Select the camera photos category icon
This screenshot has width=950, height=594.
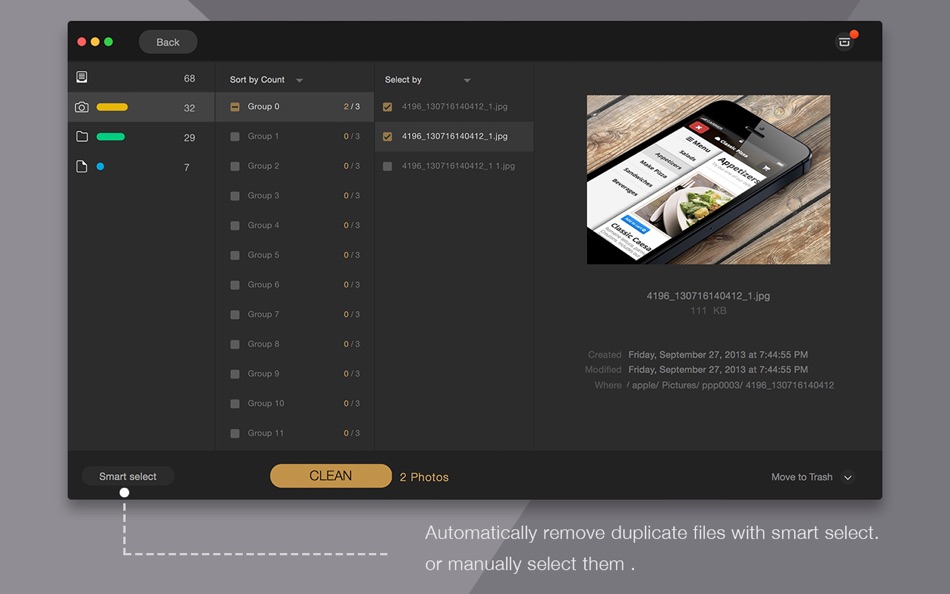(82, 107)
